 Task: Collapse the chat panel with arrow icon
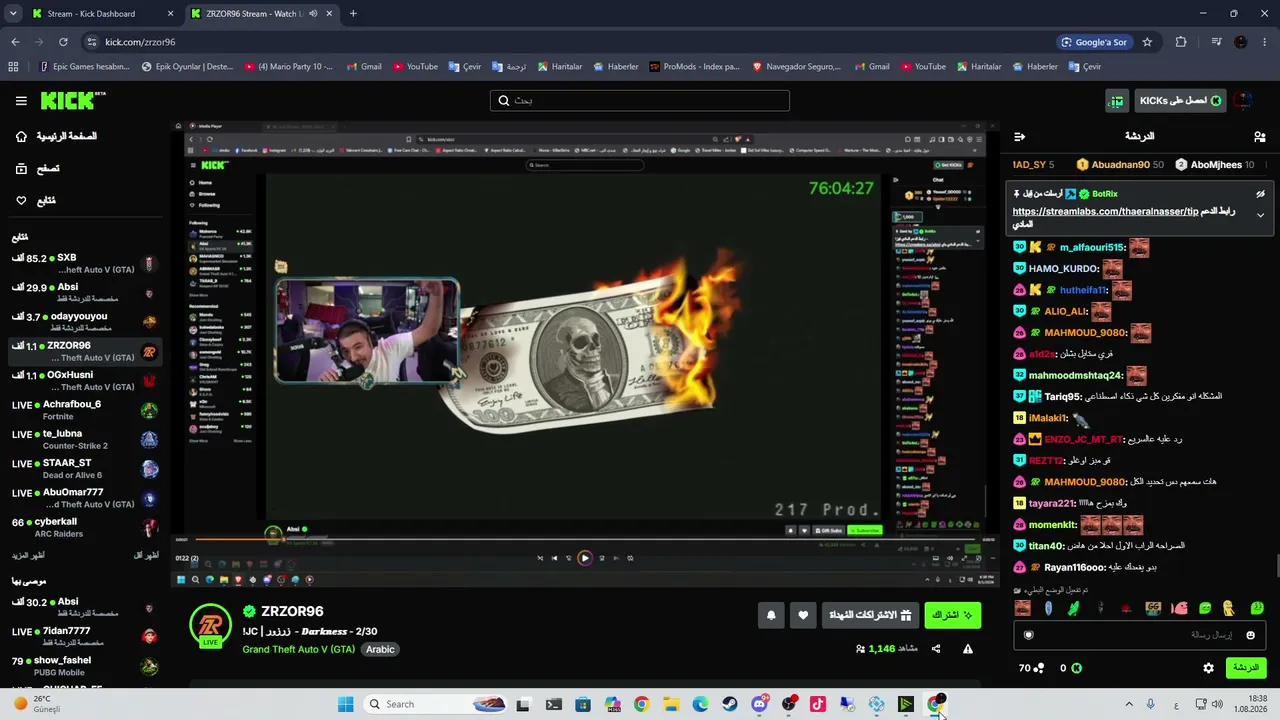tap(1019, 136)
